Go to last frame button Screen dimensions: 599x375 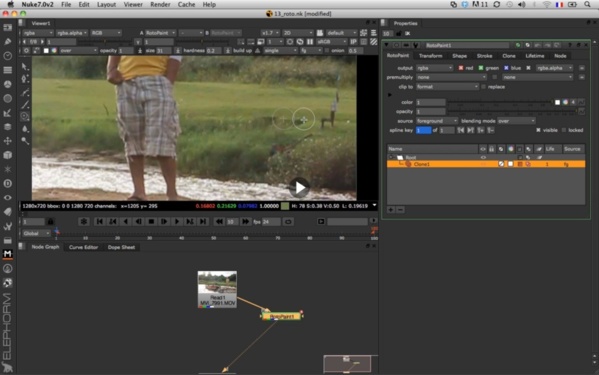coord(203,221)
